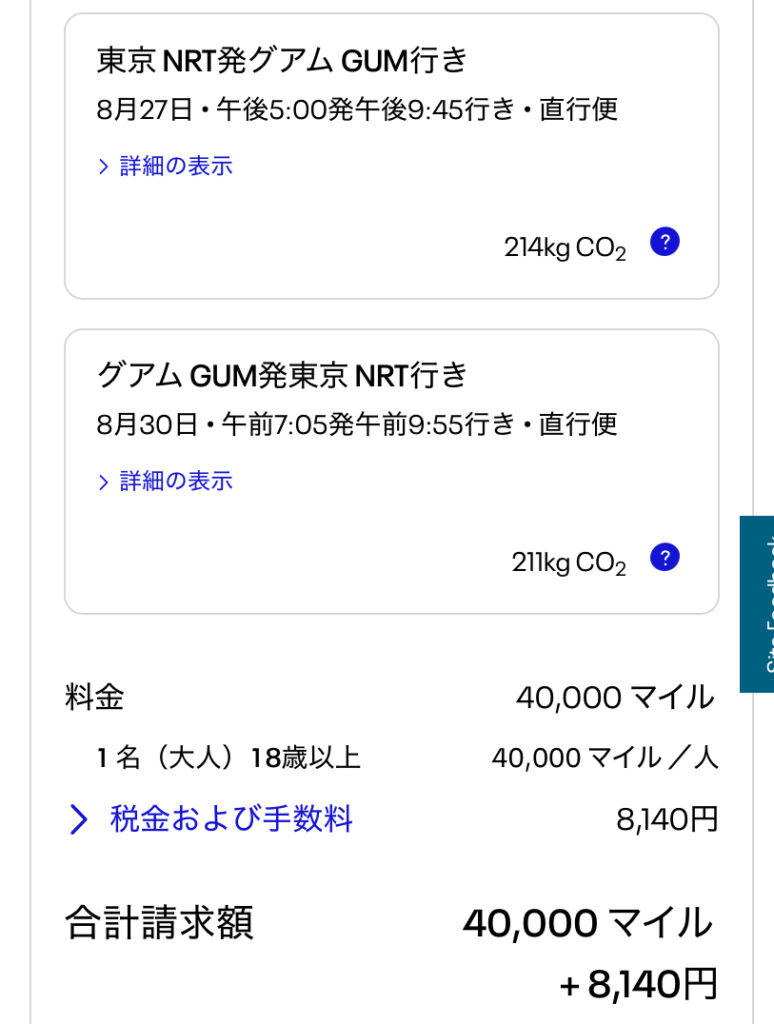Click the 8月30日 return time line
774x1024 pixels.
point(357,424)
